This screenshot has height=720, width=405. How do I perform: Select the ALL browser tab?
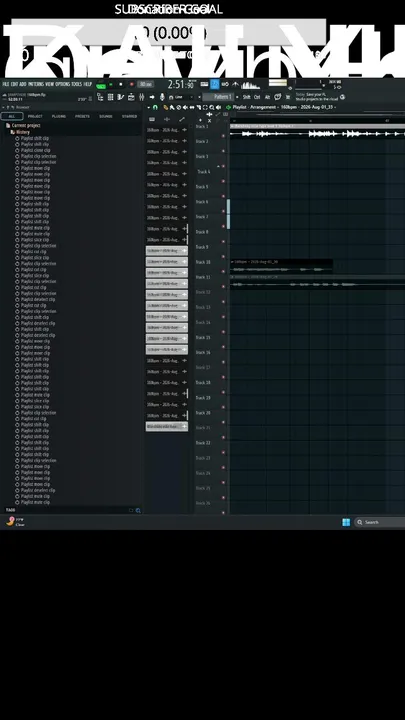(x=12, y=116)
